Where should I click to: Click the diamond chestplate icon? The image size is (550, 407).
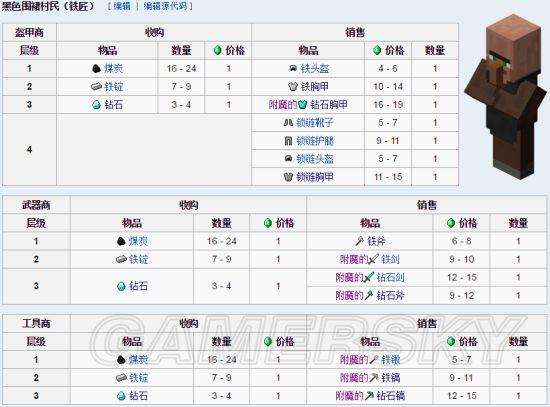(302, 105)
